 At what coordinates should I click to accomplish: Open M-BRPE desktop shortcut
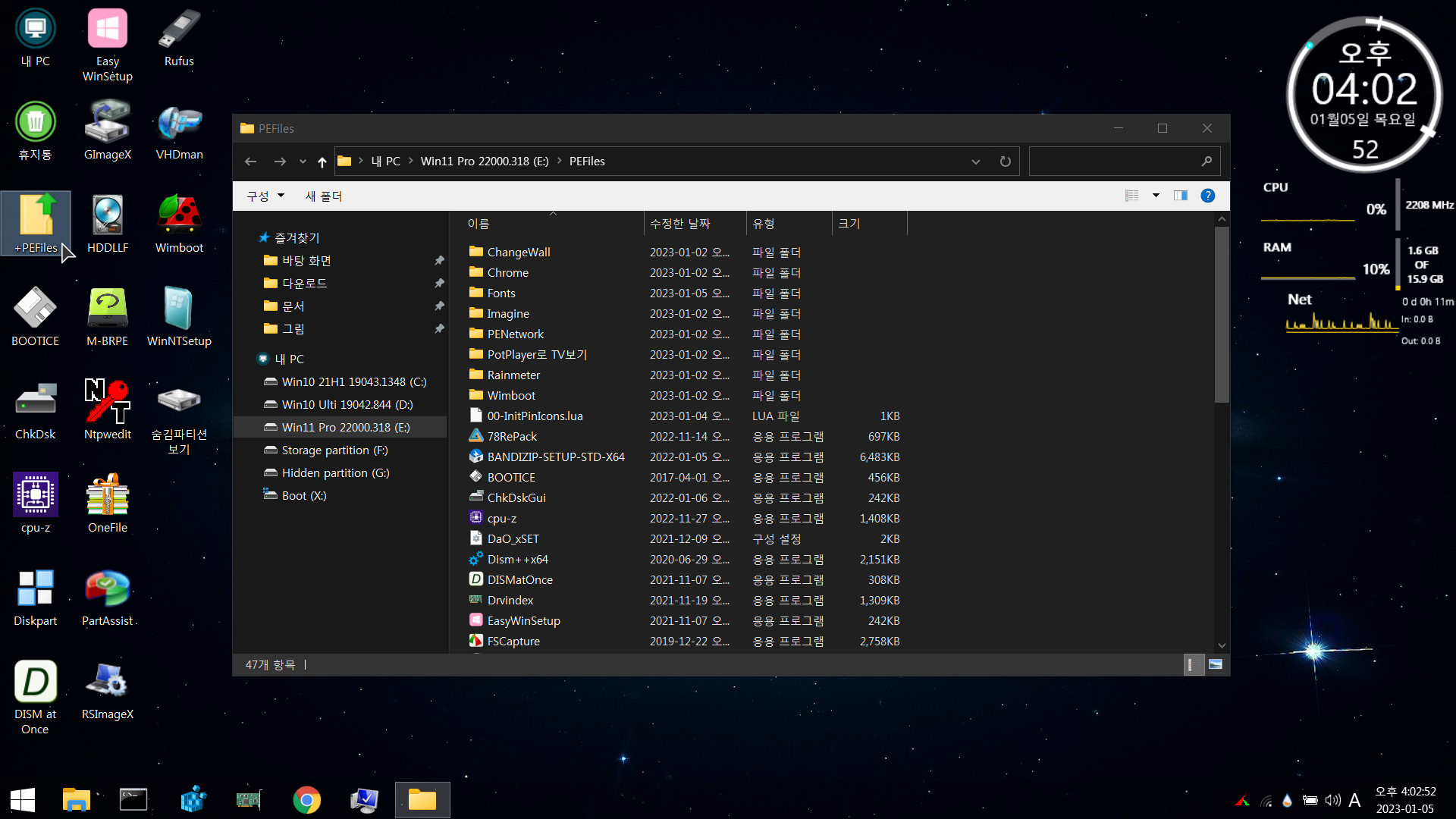107,318
